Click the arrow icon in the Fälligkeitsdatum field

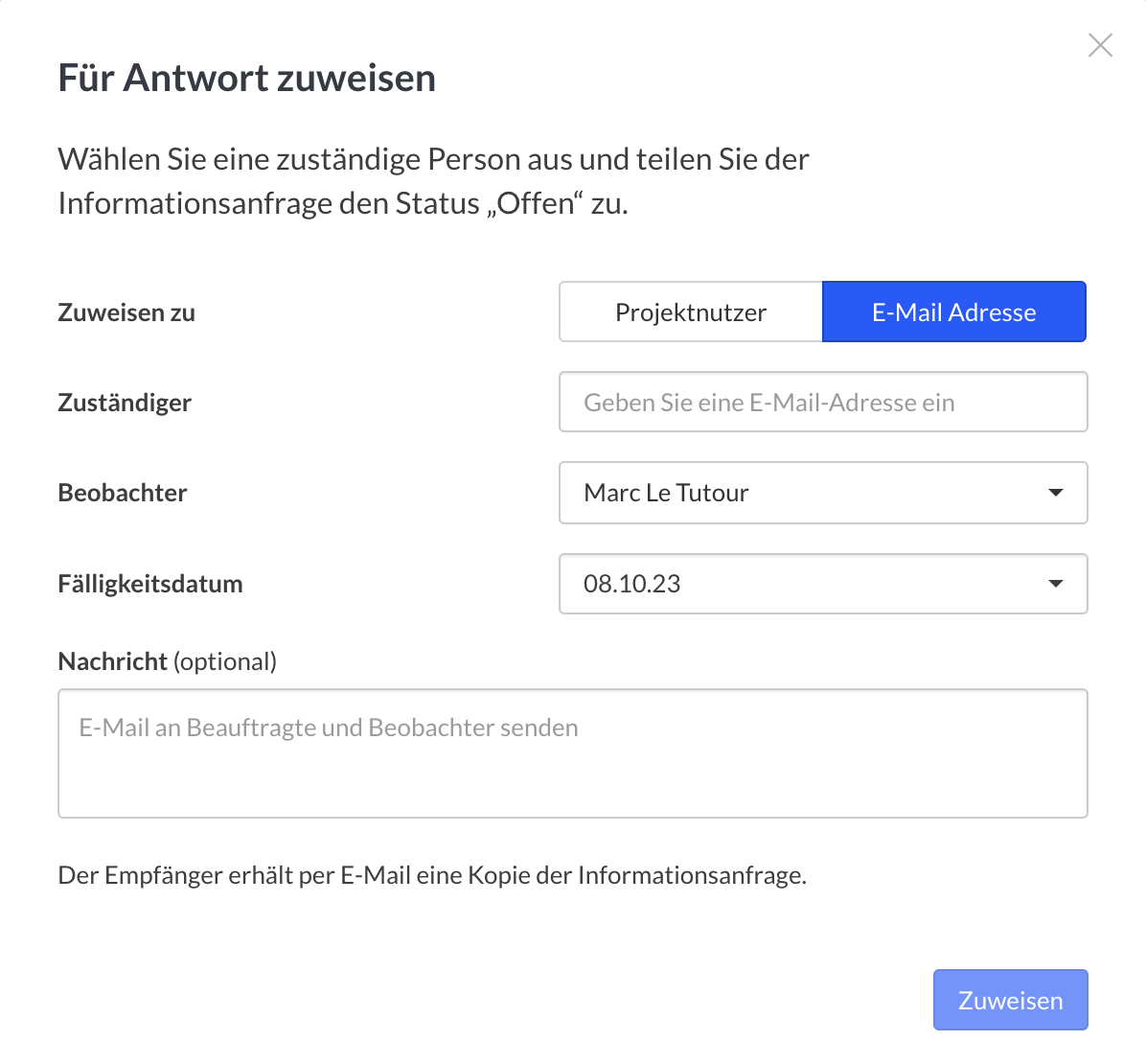point(1056,584)
